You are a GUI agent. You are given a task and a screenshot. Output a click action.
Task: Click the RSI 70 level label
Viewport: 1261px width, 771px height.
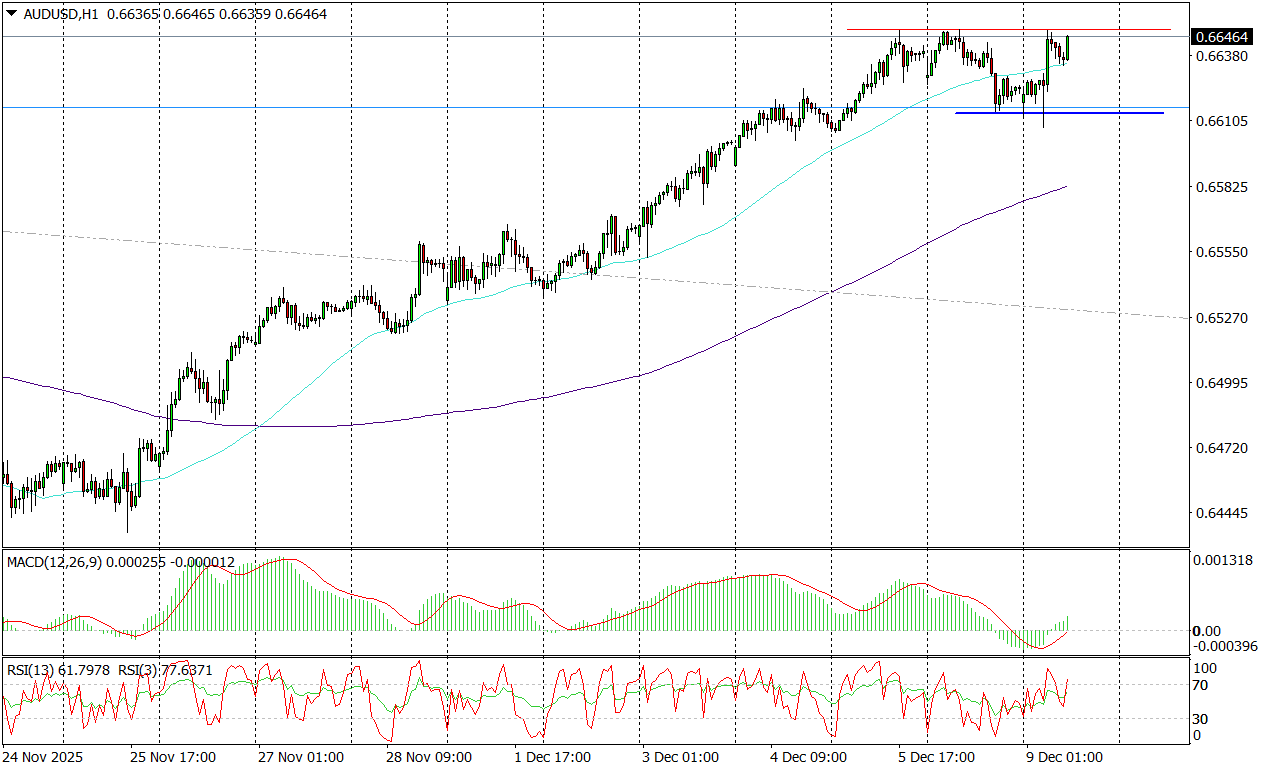[x=1203, y=686]
